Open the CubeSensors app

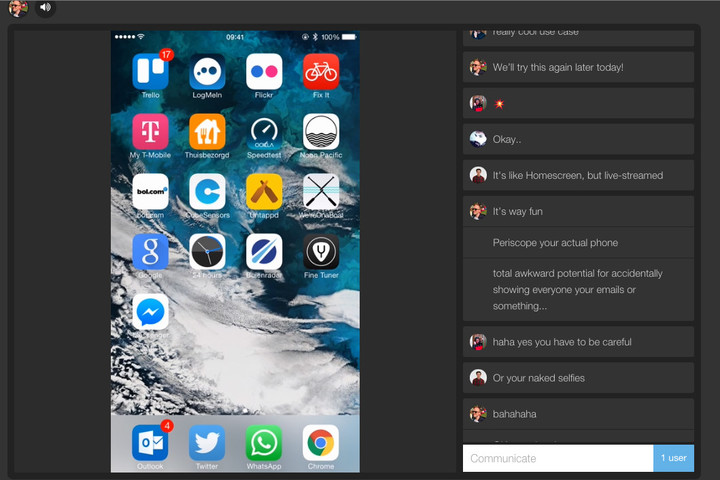point(207,192)
